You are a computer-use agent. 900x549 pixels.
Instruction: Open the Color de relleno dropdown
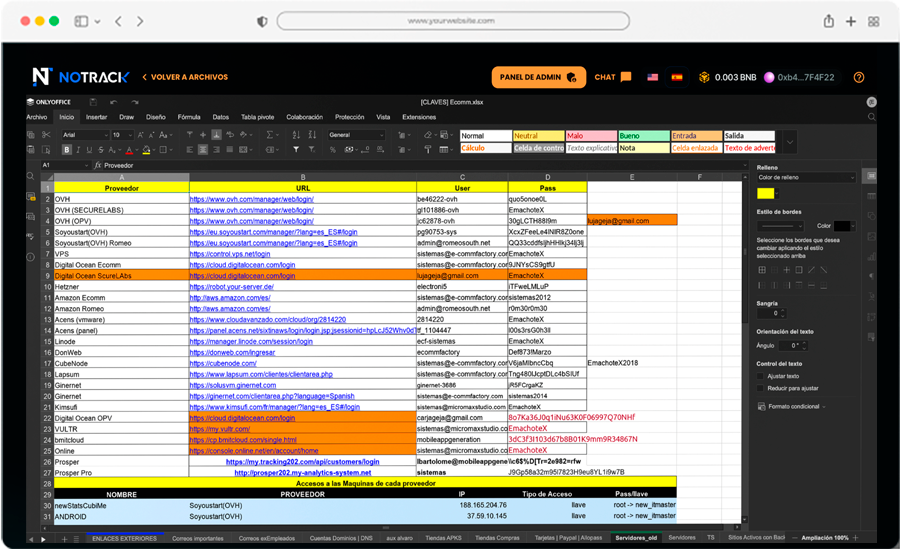click(806, 177)
